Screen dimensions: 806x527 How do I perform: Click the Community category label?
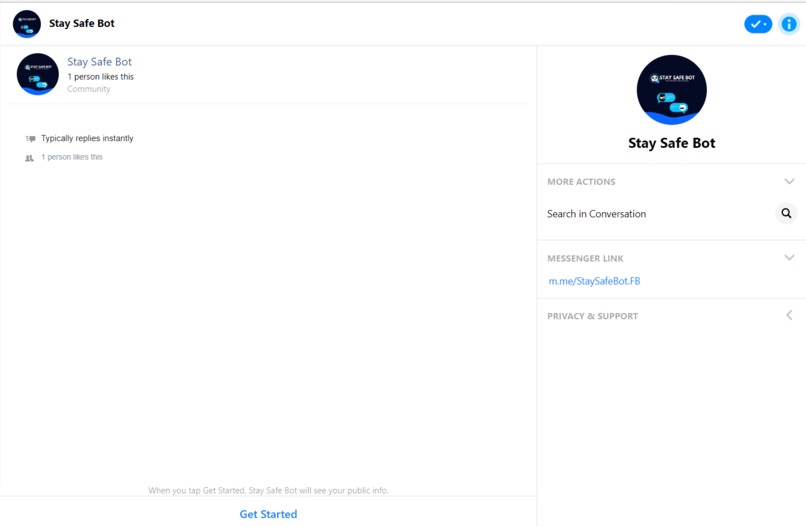(x=88, y=89)
